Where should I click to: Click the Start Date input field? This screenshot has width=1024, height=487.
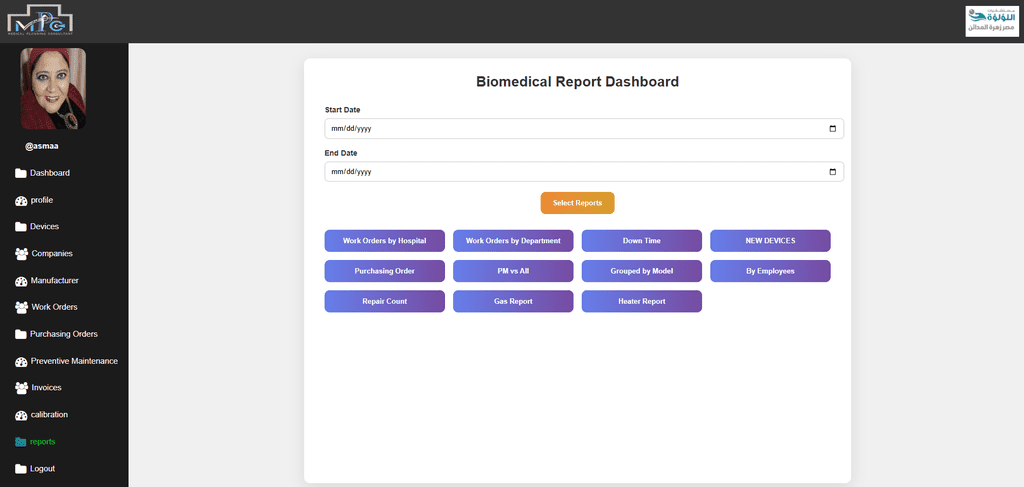click(x=570, y=129)
